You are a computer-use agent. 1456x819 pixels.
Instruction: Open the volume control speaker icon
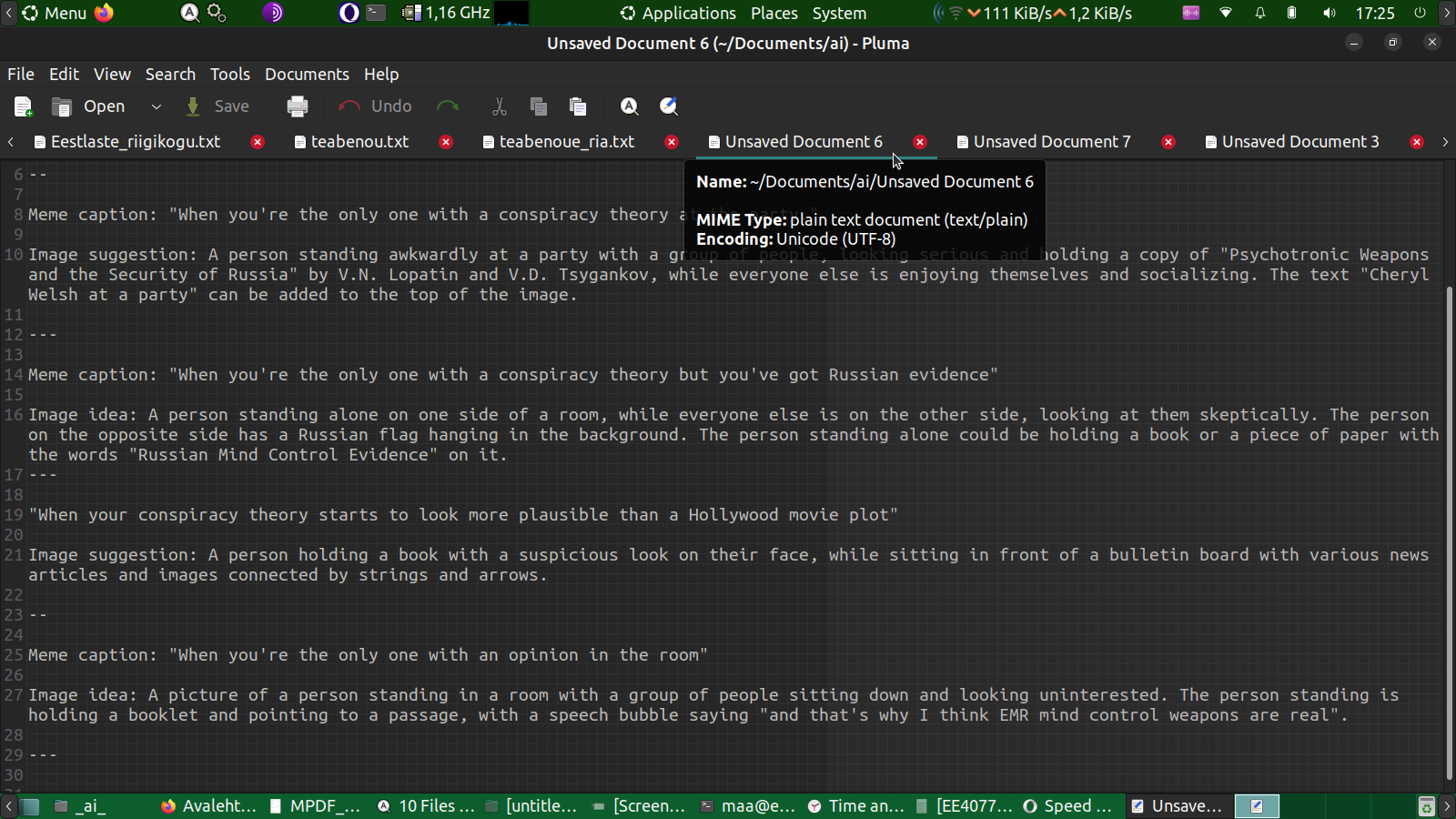pos(1330,14)
